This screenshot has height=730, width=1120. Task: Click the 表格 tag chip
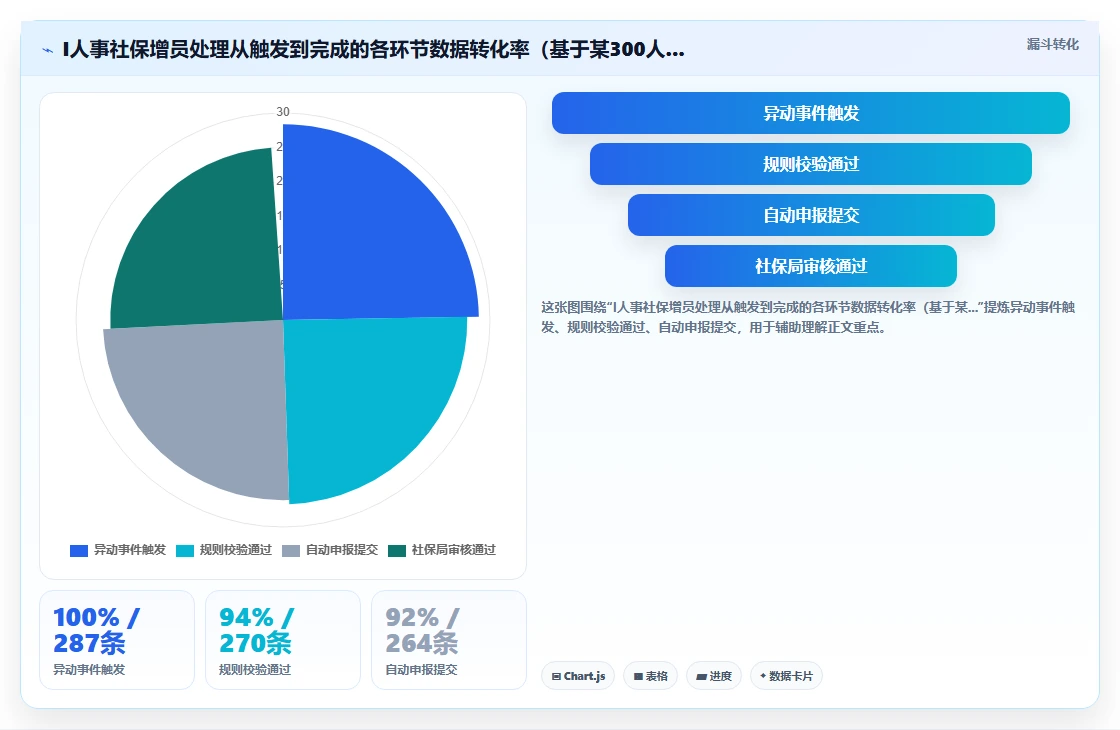651,676
